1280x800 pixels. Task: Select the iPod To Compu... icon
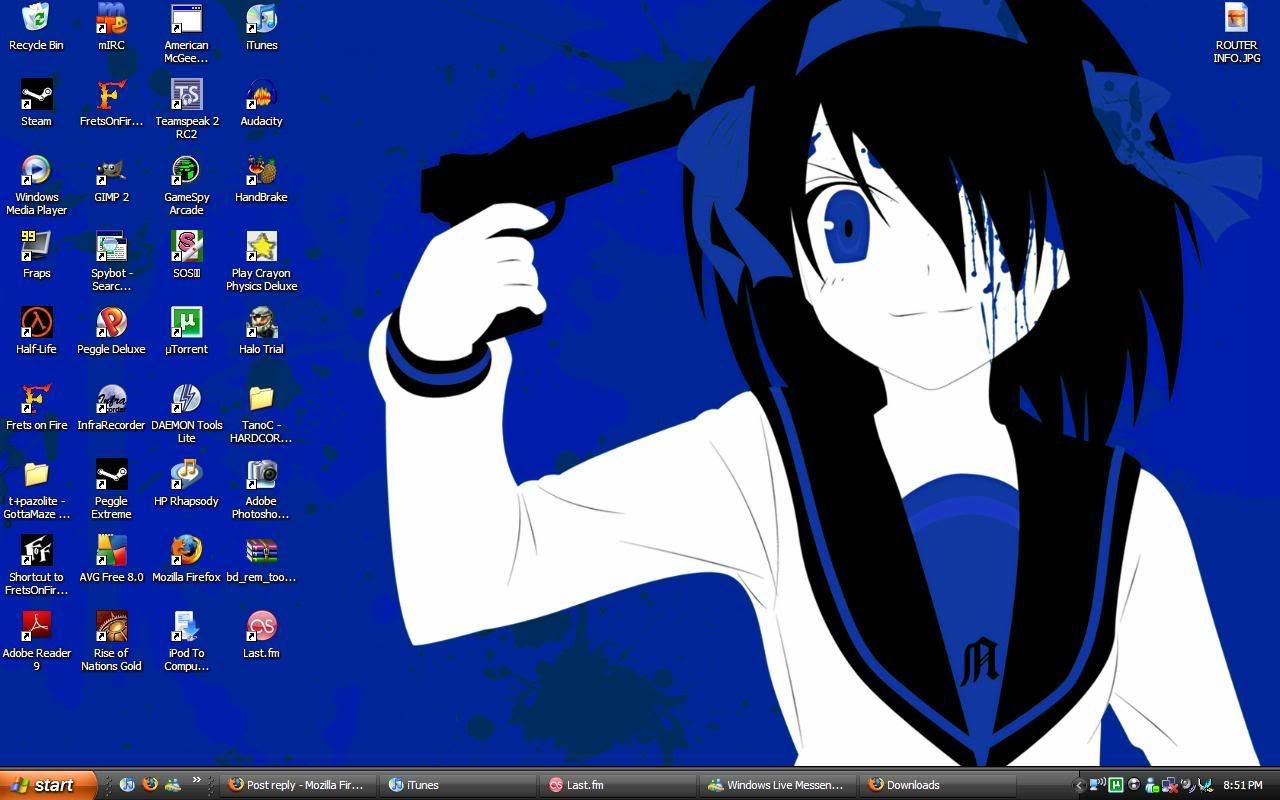click(186, 641)
